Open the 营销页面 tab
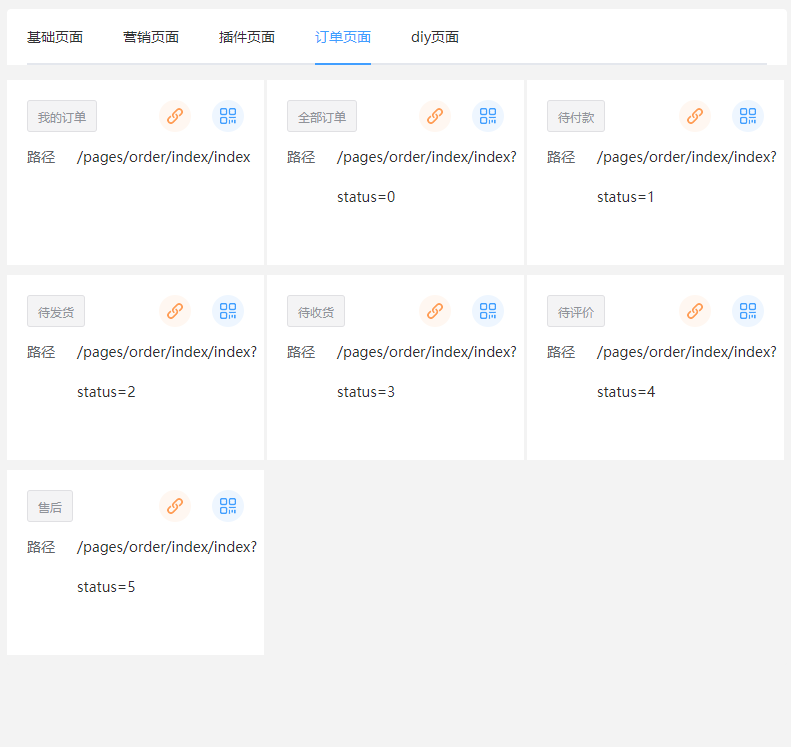This screenshot has height=747, width=791. pyautogui.click(x=151, y=38)
